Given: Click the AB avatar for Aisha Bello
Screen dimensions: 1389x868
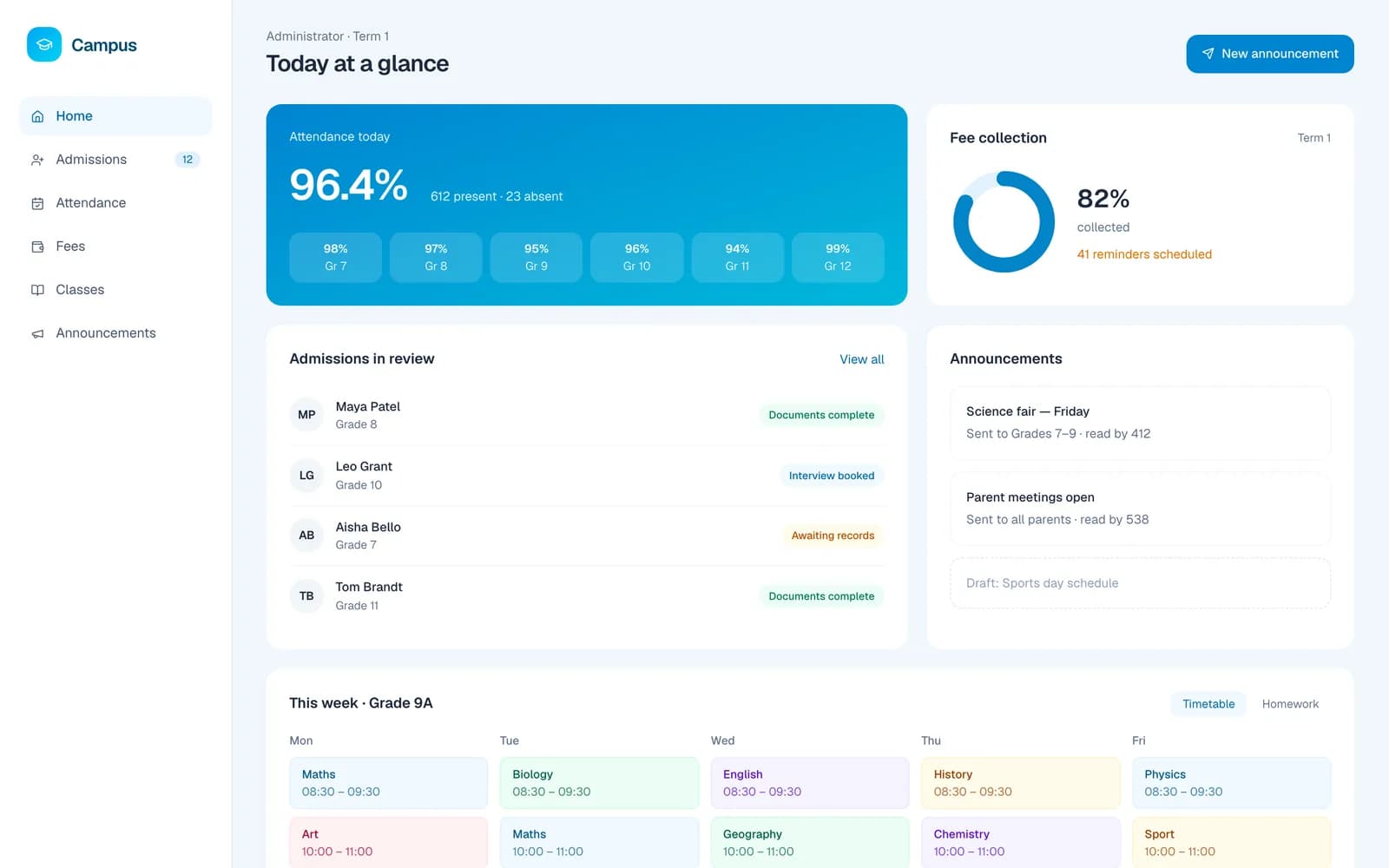Looking at the screenshot, I should [306, 536].
